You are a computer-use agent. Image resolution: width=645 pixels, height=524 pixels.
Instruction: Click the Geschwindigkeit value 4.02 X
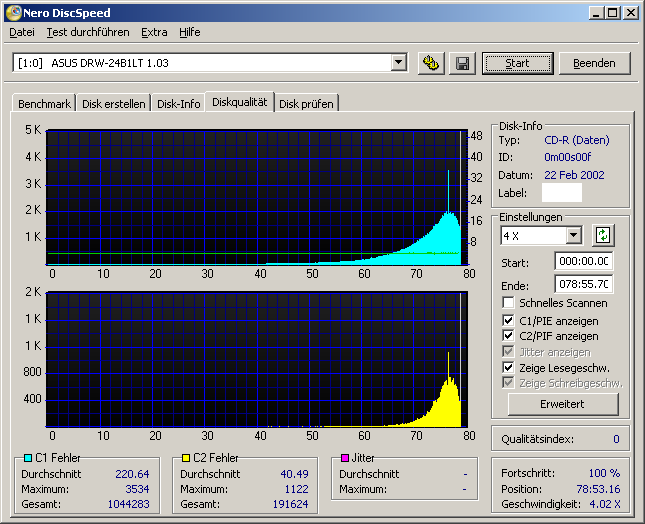[605, 504]
